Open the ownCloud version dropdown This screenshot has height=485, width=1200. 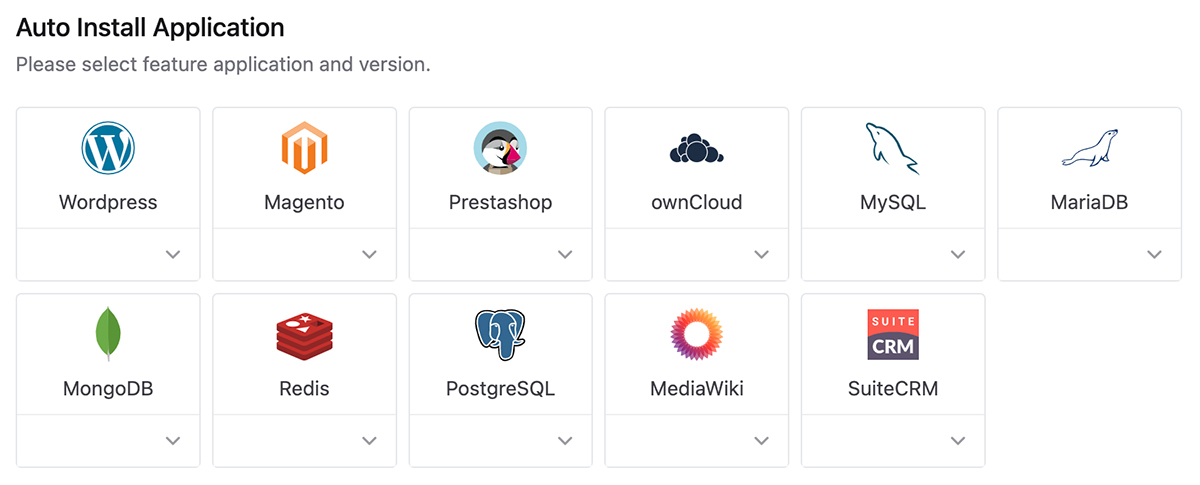pos(696,255)
